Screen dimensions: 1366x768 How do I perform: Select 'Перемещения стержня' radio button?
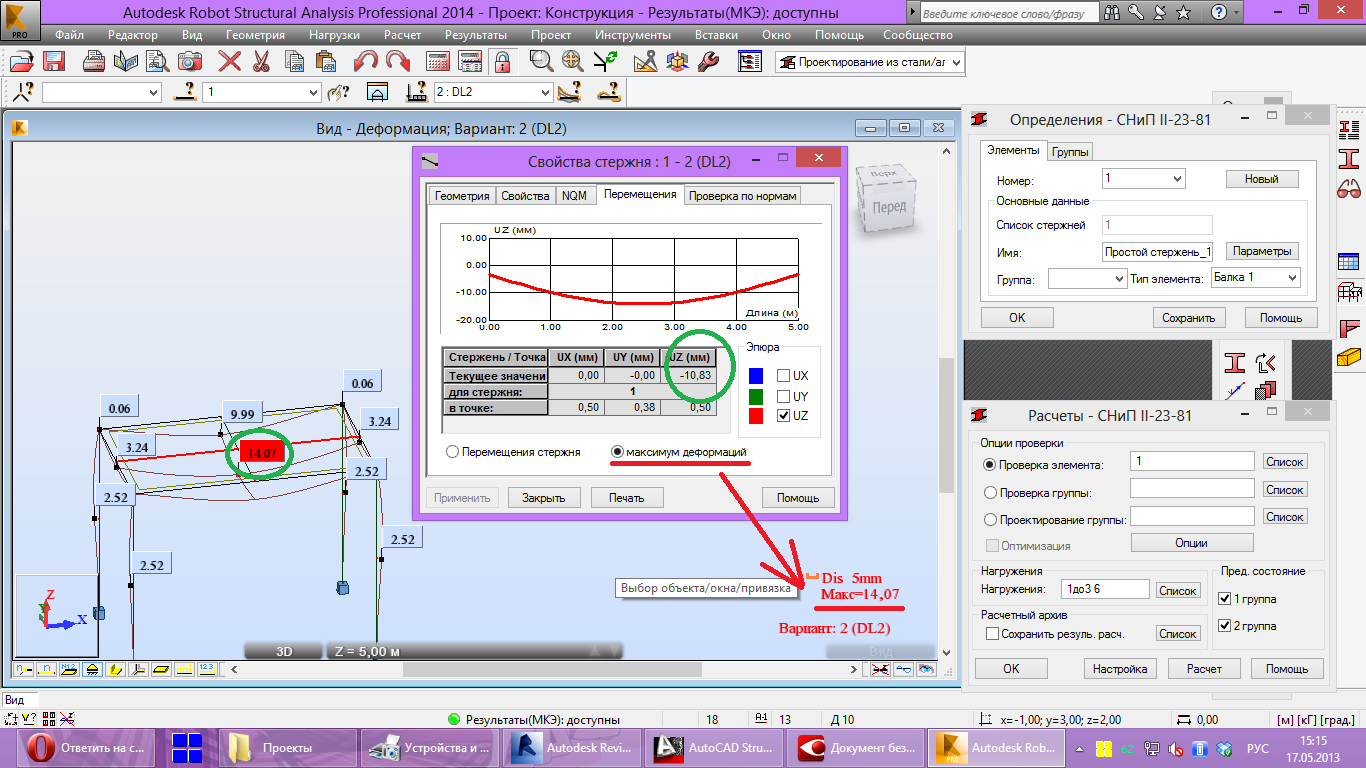coord(453,452)
